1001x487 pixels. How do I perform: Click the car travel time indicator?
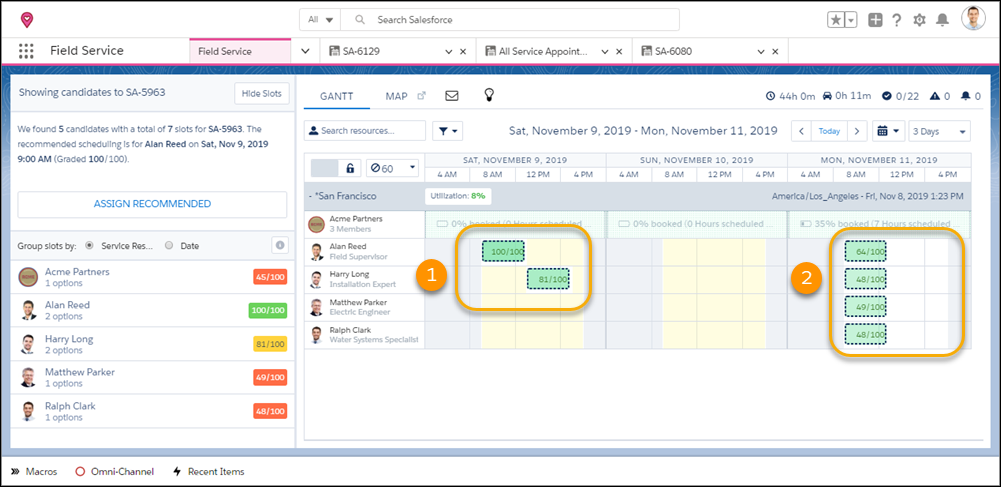(848, 96)
